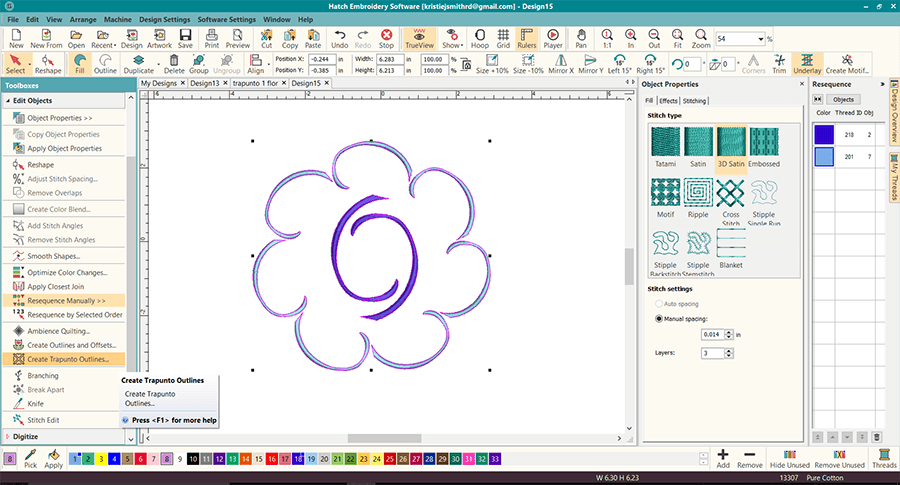Open the Design Settings menu
The height and width of the screenshot is (485, 900).
coord(163,19)
